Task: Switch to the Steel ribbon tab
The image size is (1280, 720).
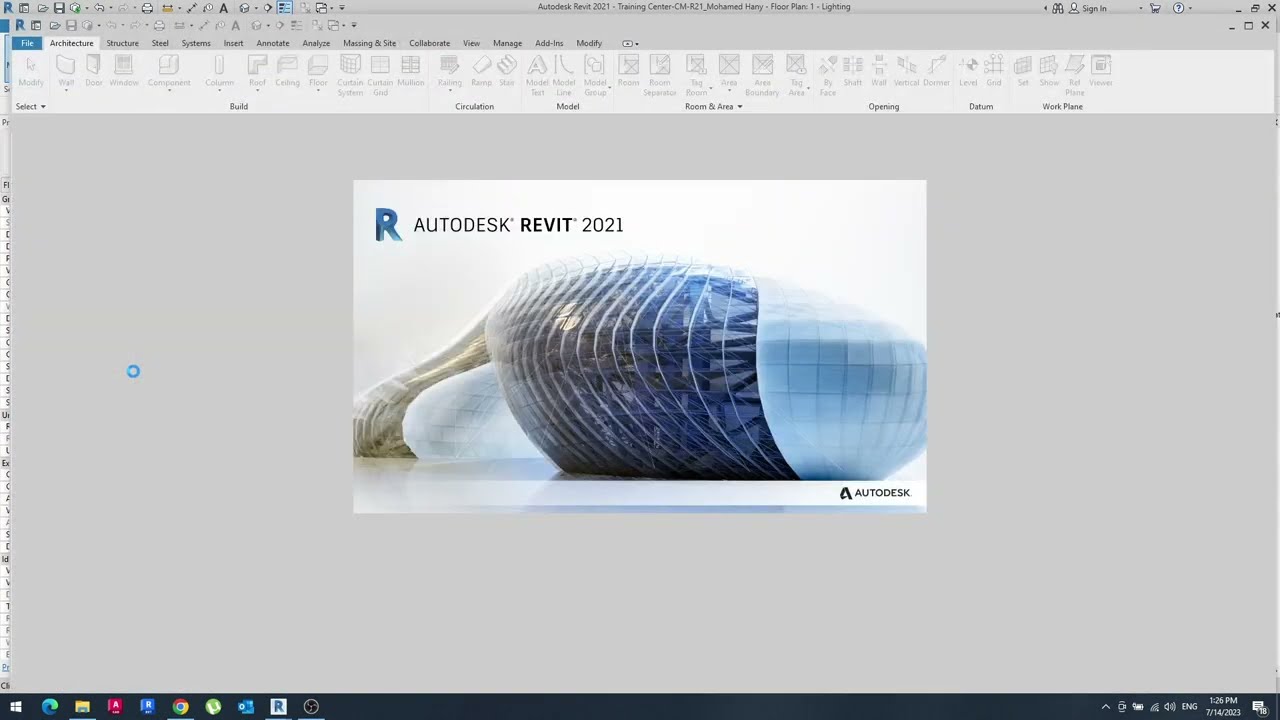Action: click(160, 43)
